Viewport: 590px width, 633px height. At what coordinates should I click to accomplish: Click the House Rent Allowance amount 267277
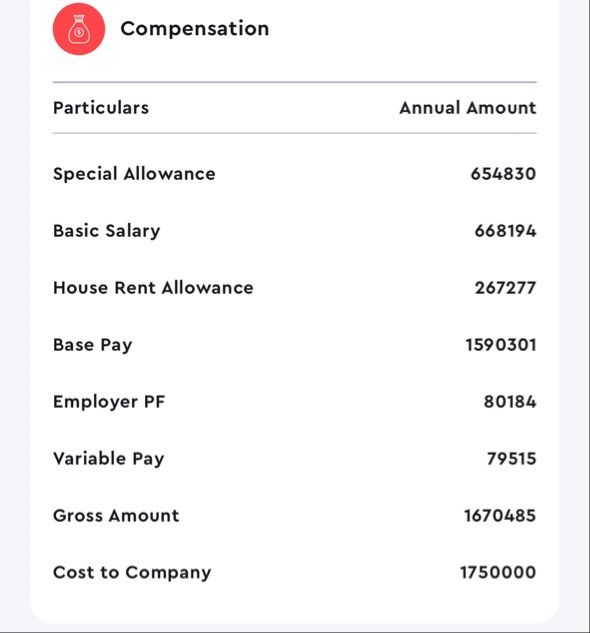(505, 288)
